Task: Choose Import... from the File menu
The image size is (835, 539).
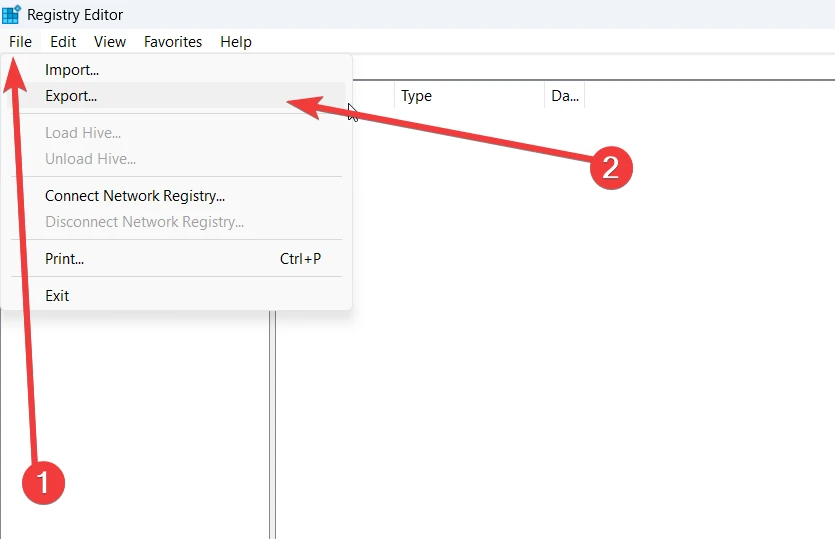Action: [x=176, y=70]
